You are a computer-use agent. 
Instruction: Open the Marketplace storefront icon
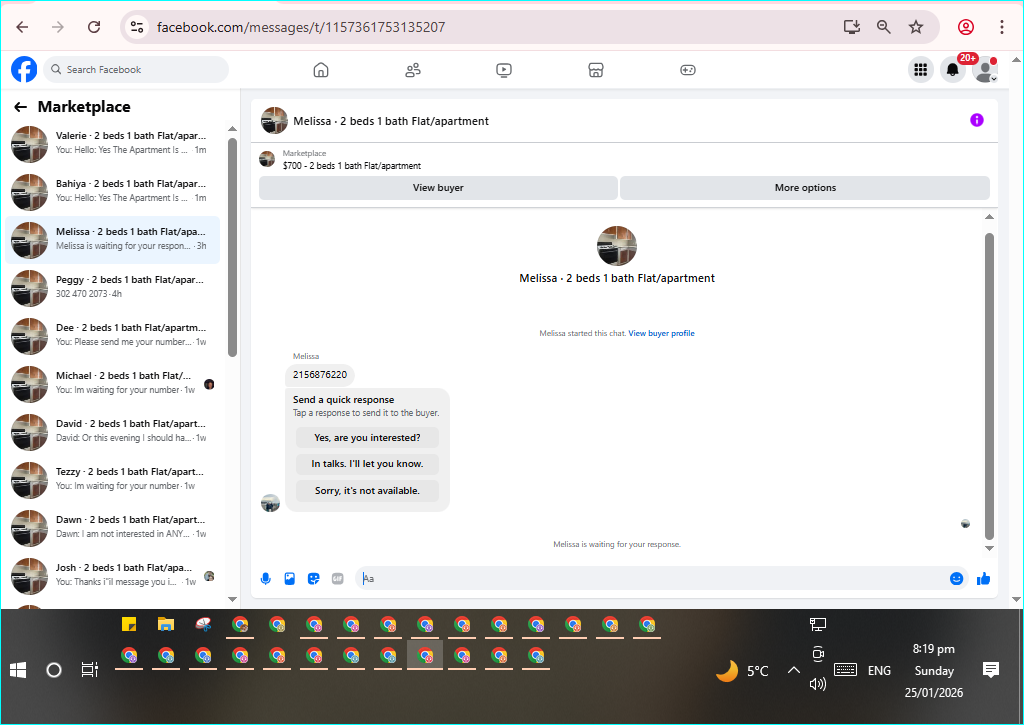tap(596, 70)
